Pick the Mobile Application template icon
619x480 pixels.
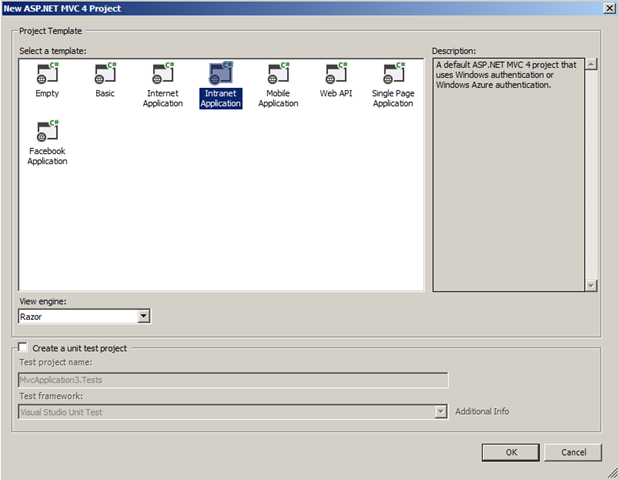(x=278, y=73)
